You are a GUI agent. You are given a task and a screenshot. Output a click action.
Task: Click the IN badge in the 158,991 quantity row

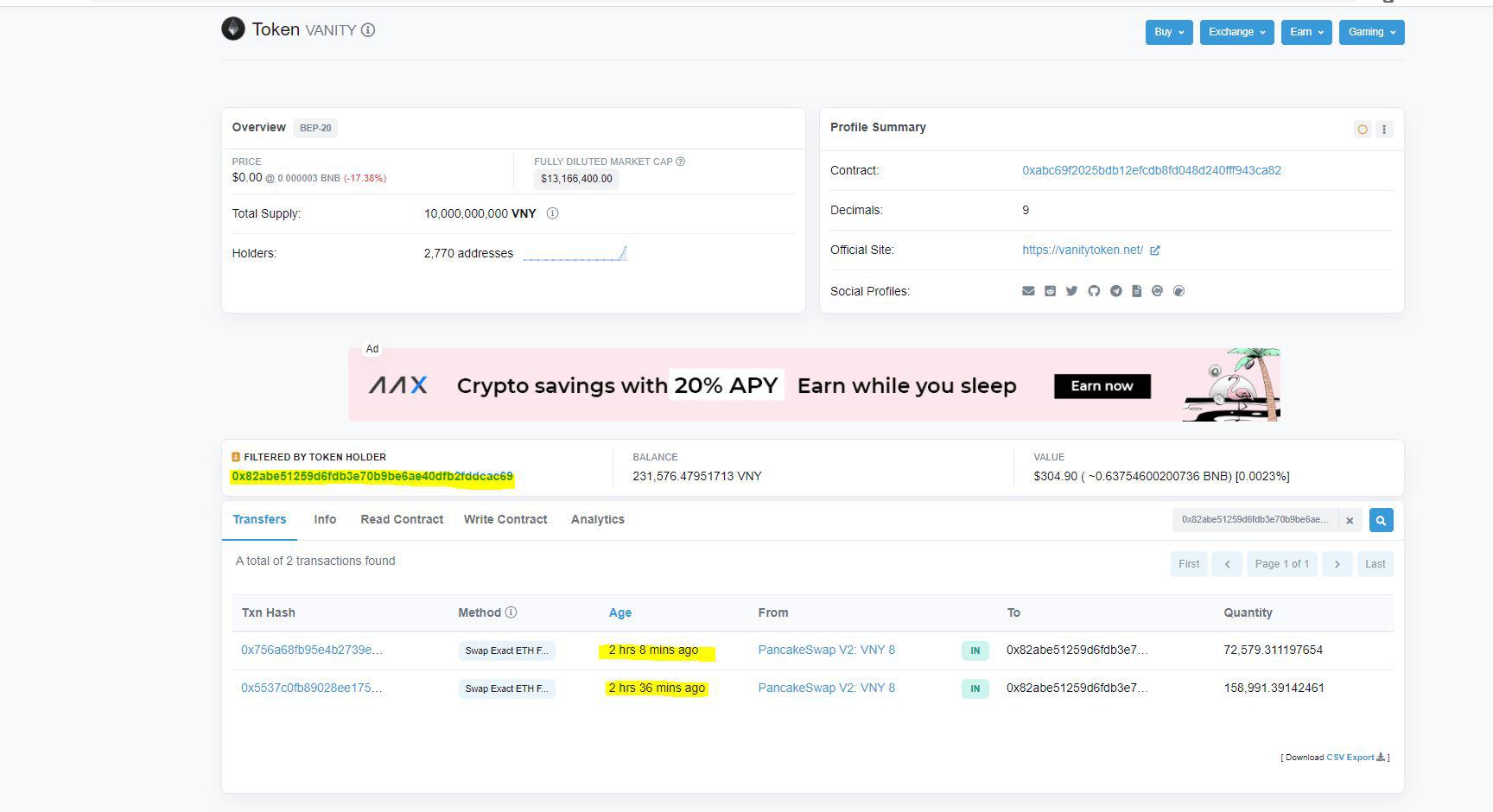click(975, 688)
